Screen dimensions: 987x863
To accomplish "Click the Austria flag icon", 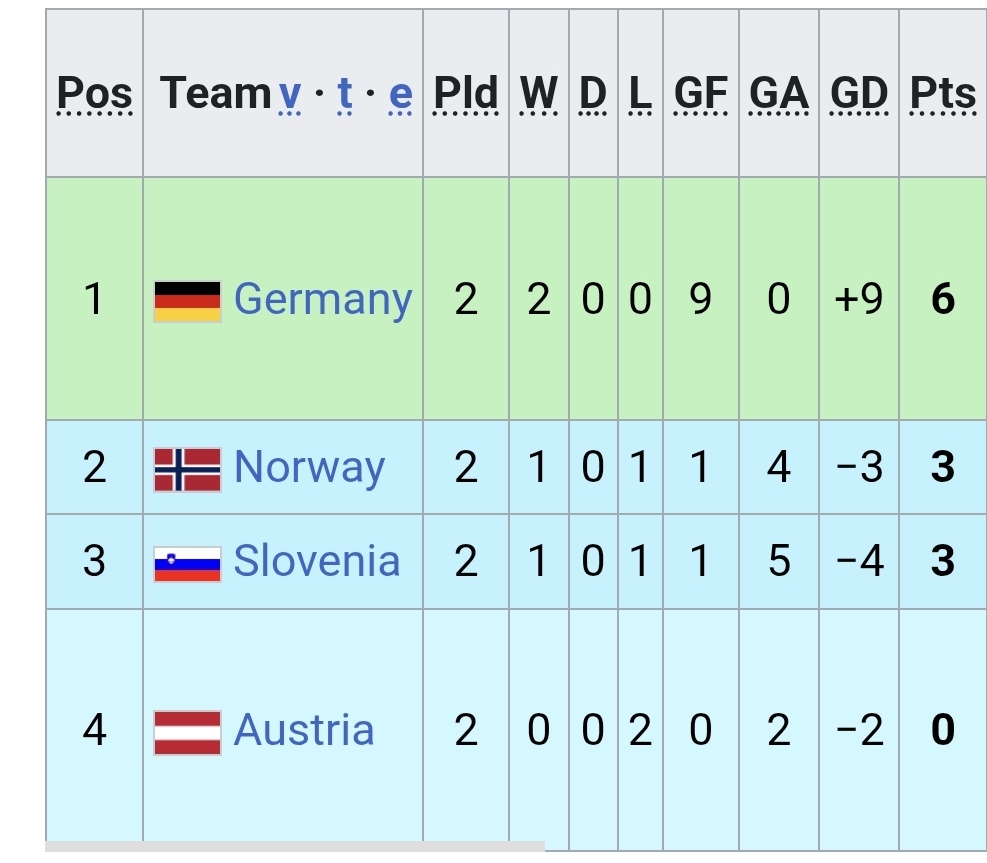I will point(187,731).
